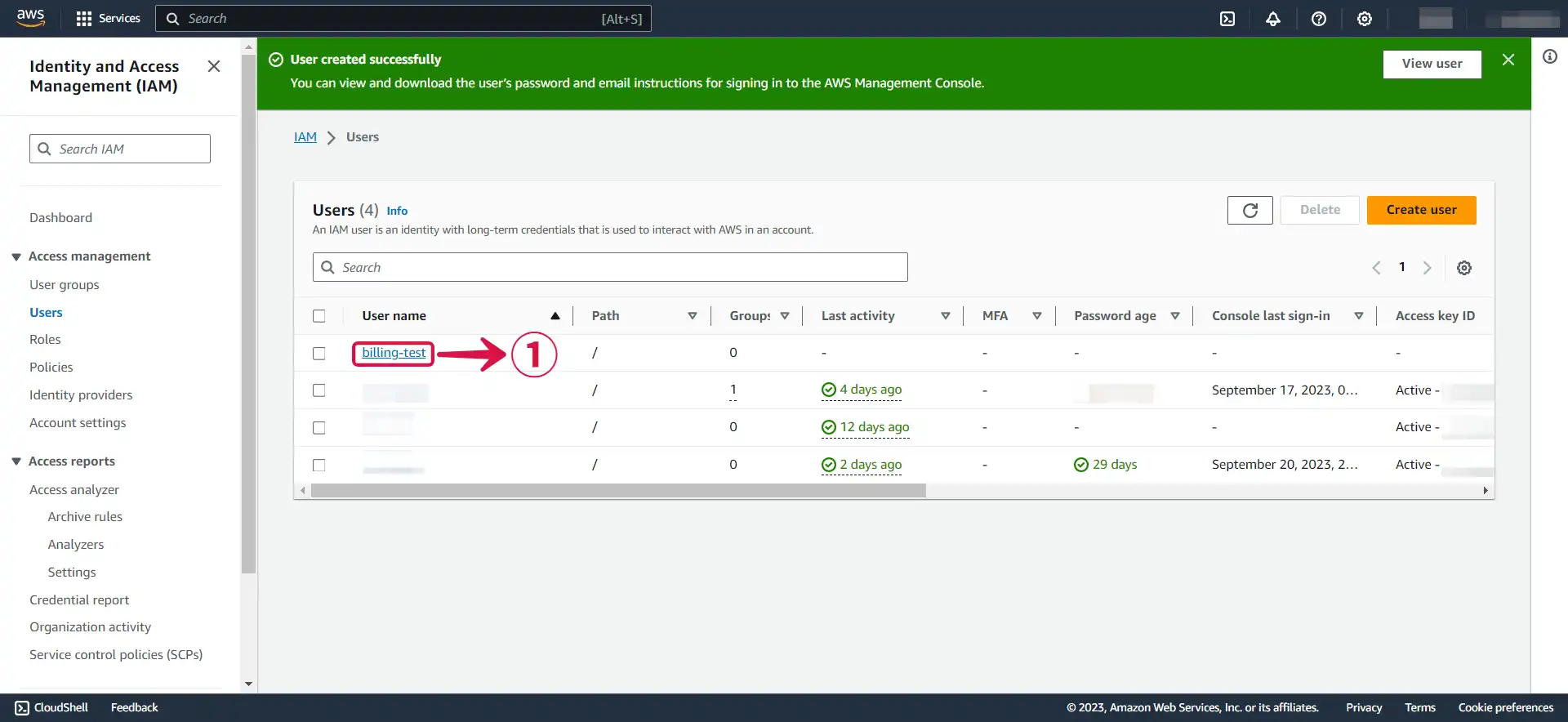
Task: Focus the Search IAM field
Action: [120, 149]
